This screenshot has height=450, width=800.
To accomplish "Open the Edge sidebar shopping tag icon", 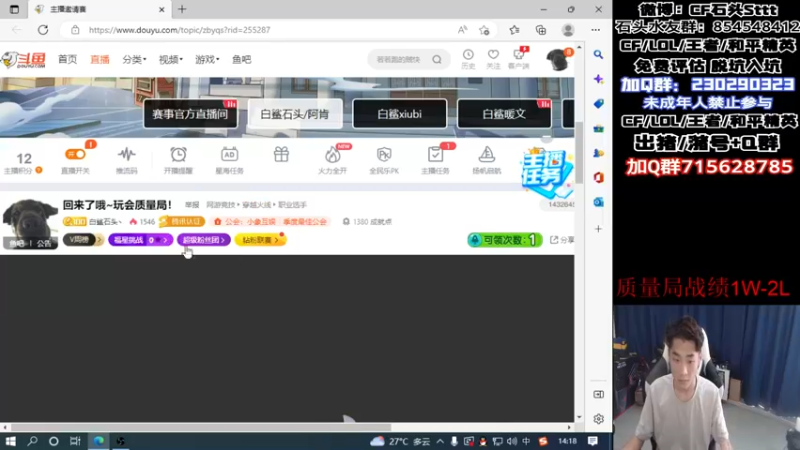I will pos(598,104).
